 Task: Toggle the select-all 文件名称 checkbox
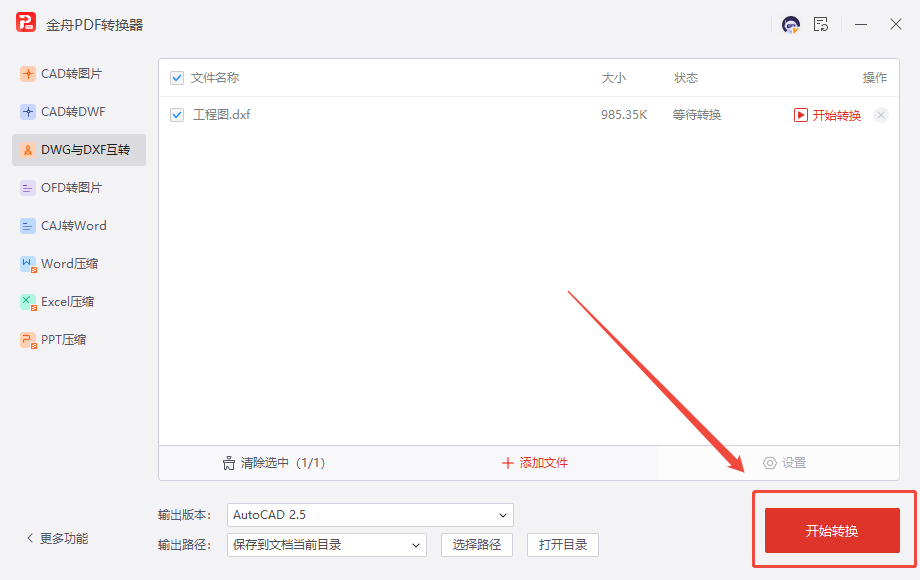pyautogui.click(x=177, y=78)
